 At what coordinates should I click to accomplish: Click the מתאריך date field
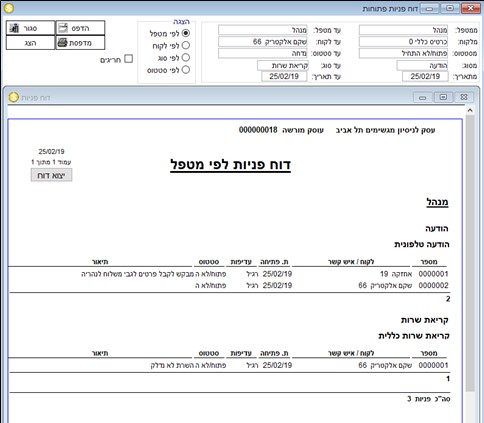pyautogui.click(x=425, y=76)
